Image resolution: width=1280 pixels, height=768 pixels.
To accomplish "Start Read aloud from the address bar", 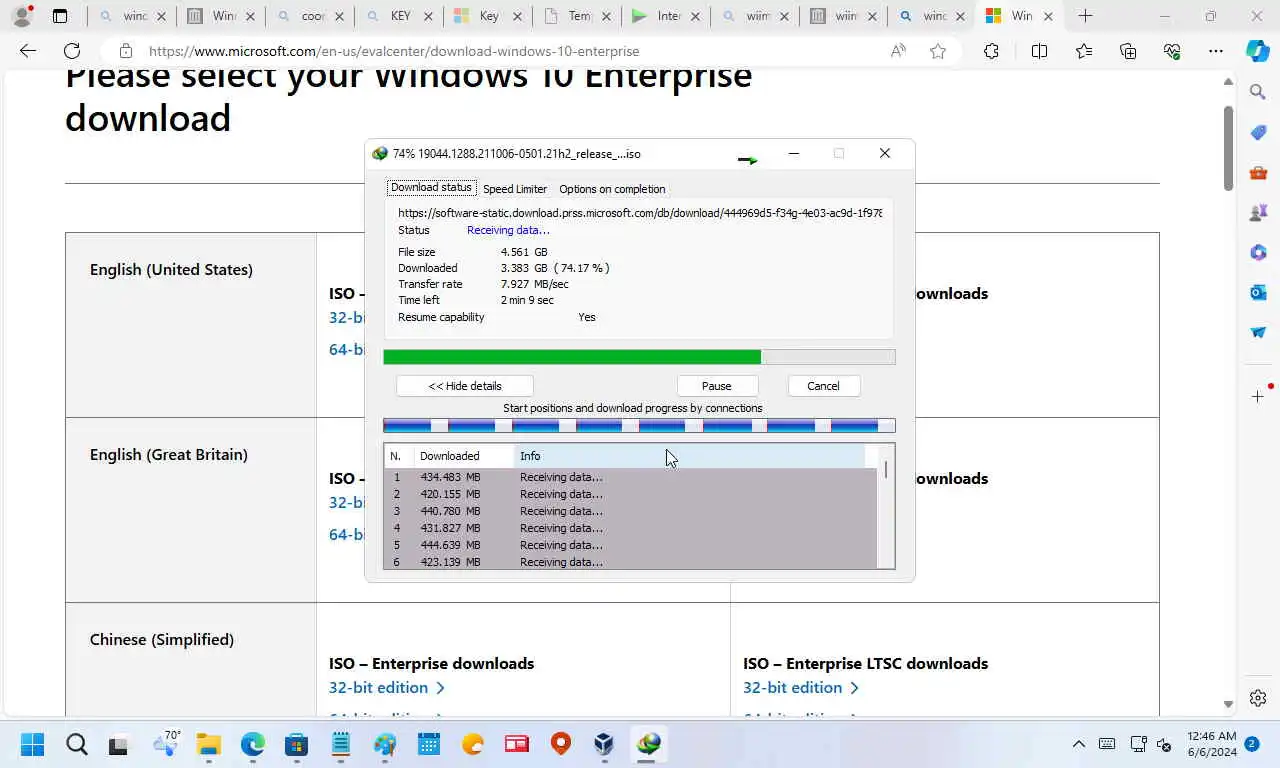I will (898, 51).
